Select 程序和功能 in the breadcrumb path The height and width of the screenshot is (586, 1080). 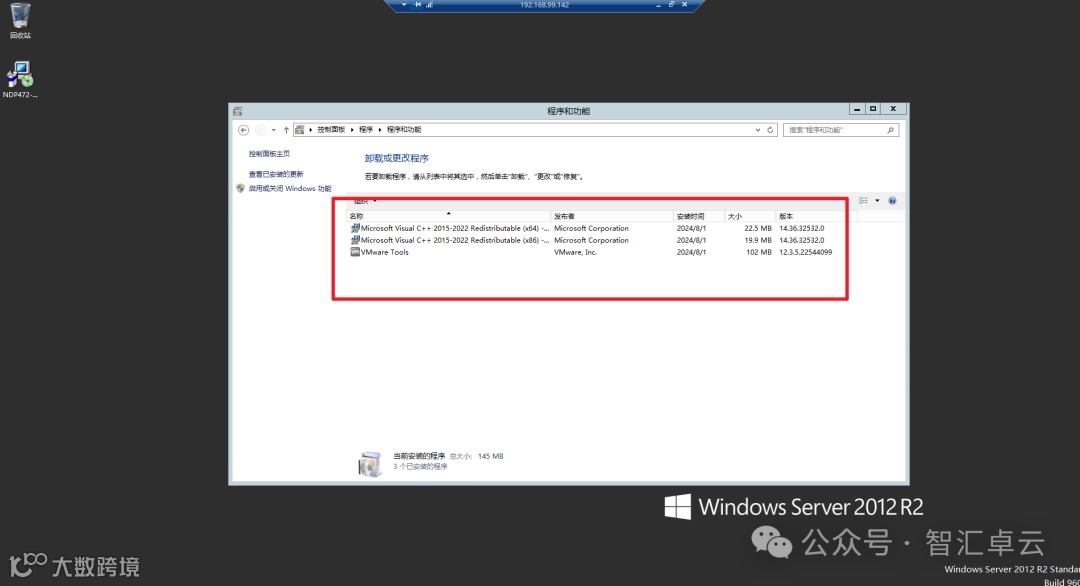[x=404, y=129]
